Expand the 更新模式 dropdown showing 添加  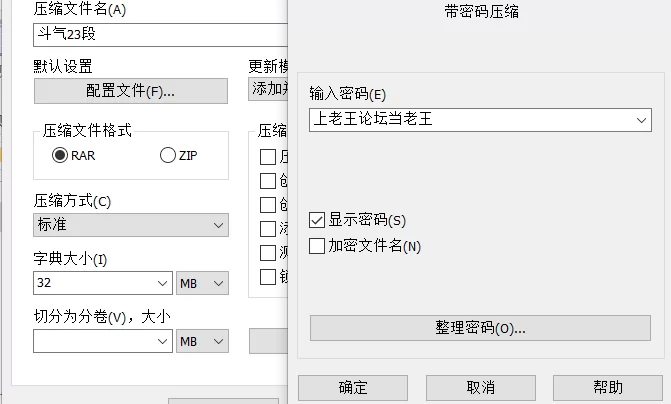point(268,89)
